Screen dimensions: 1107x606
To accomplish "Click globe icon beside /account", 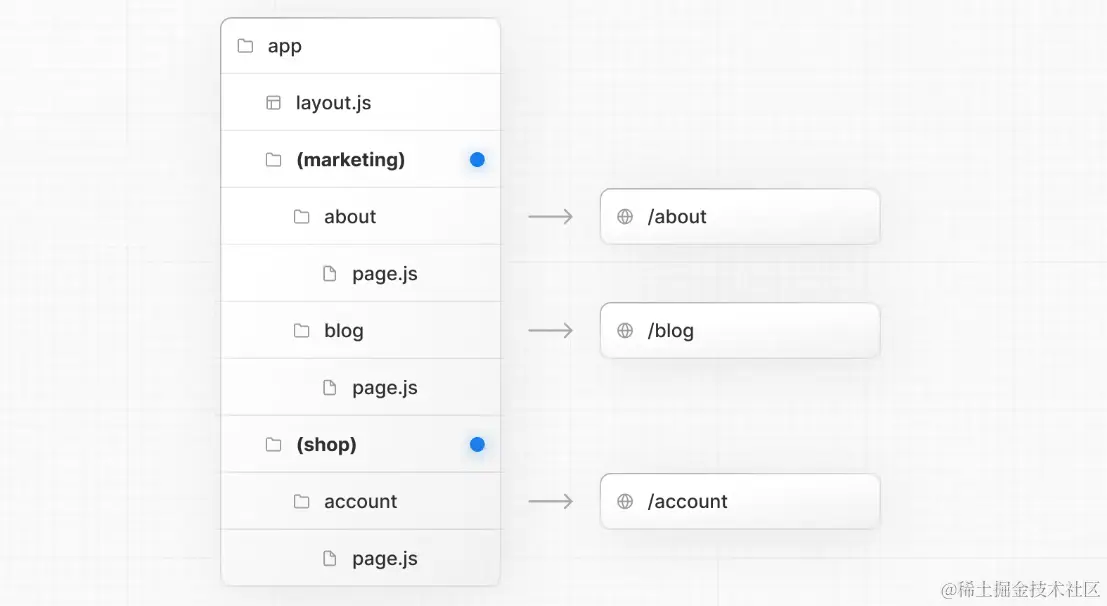I will 625,501.
